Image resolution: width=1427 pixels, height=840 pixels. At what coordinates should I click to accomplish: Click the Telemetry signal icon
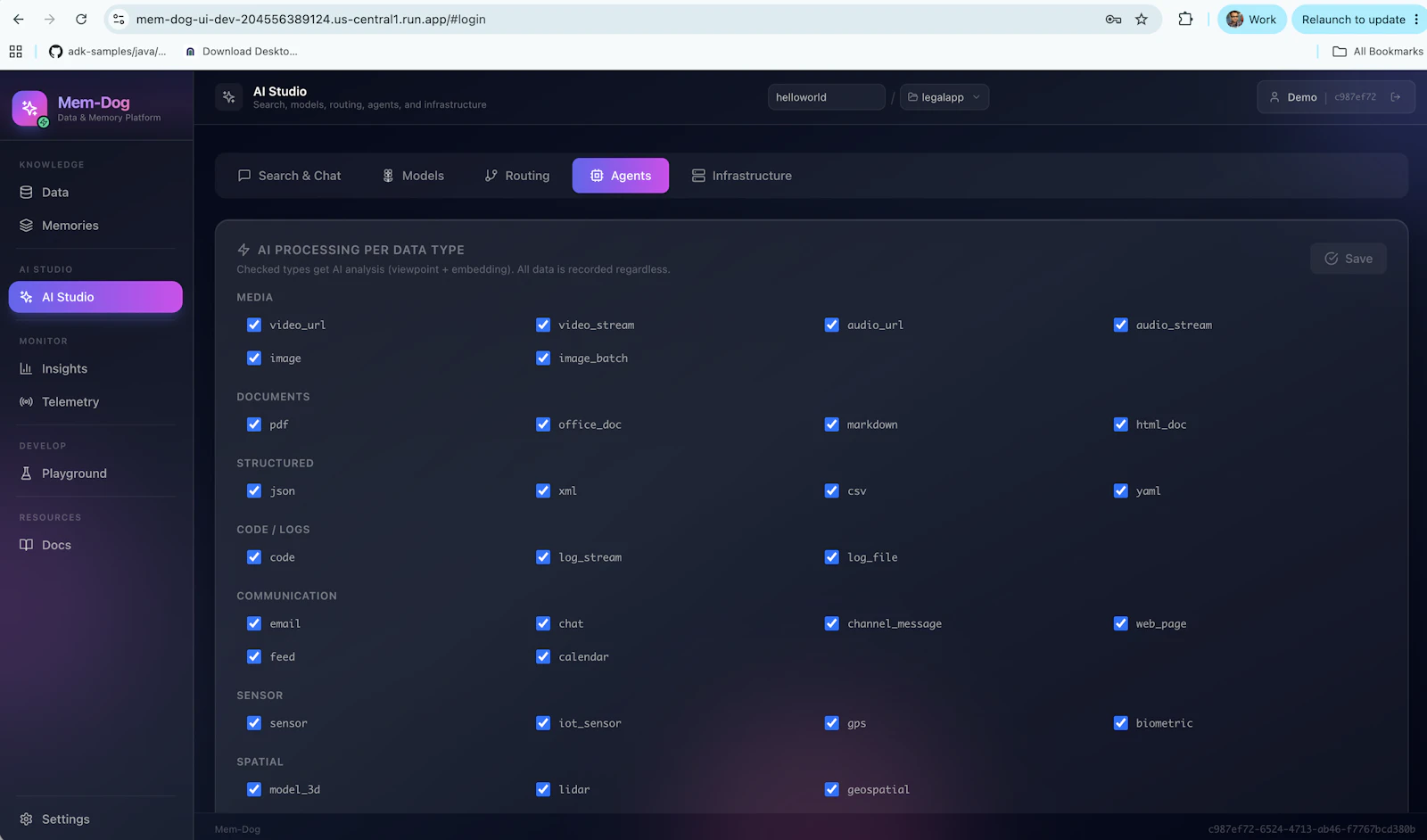(26, 402)
